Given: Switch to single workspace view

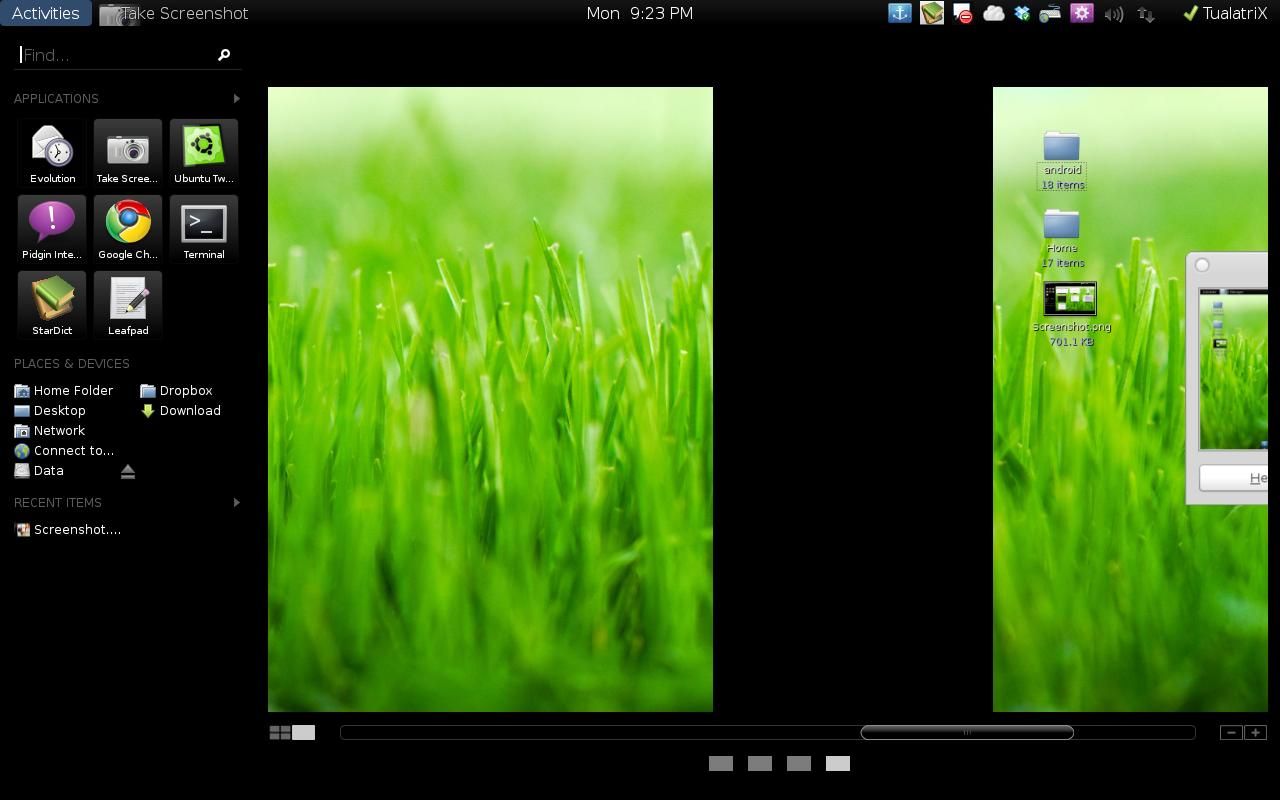Looking at the screenshot, I should pyautogui.click(x=304, y=733).
